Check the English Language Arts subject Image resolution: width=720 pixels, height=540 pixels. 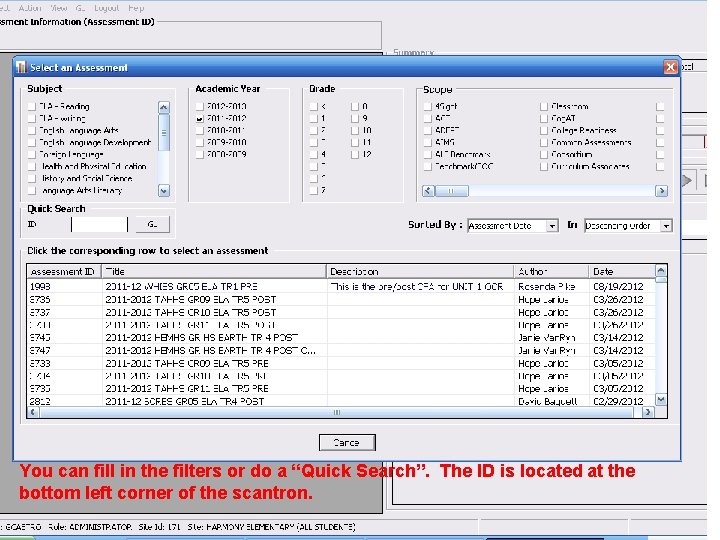(x=32, y=130)
